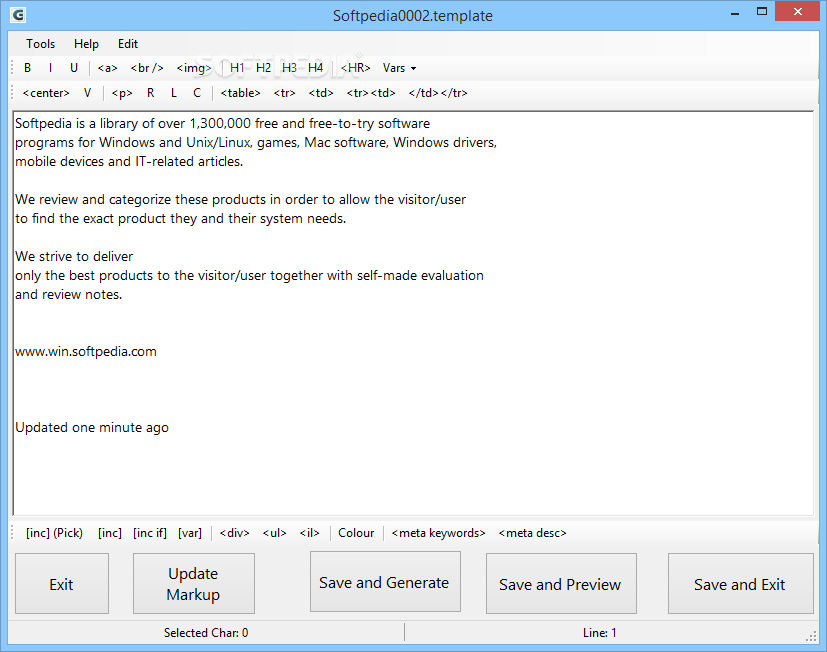The width and height of the screenshot is (827, 652).
Task: Click the [inc] (Pick) button
Action: 54,533
